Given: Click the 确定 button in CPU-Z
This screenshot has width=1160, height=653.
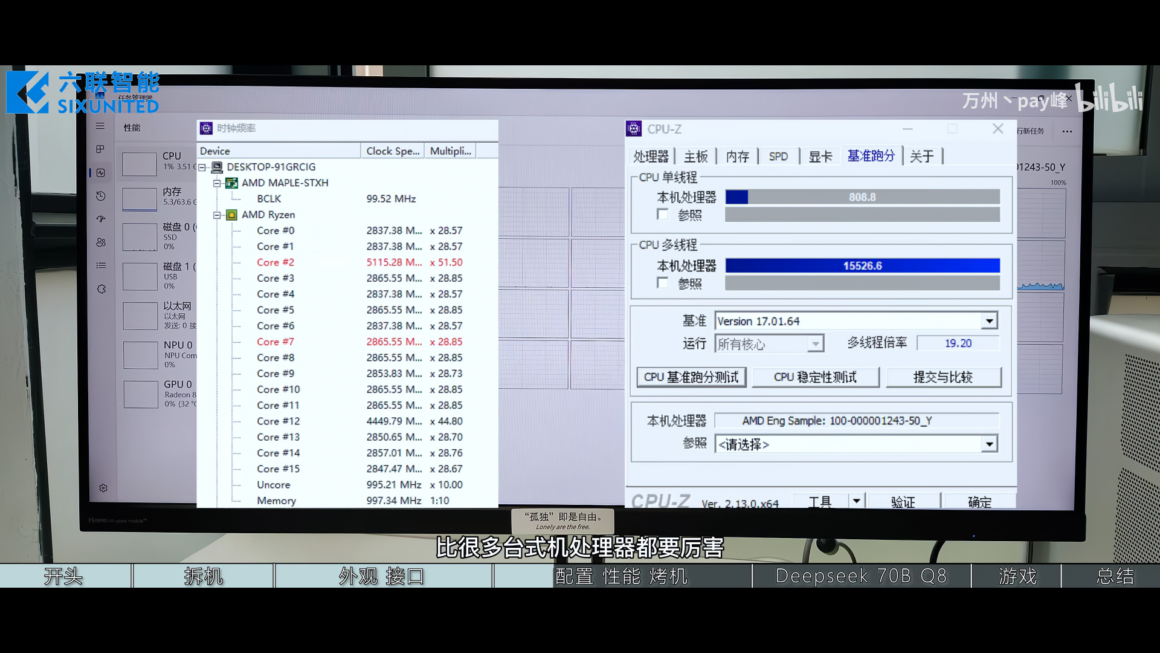Looking at the screenshot, I should (979, 501).
